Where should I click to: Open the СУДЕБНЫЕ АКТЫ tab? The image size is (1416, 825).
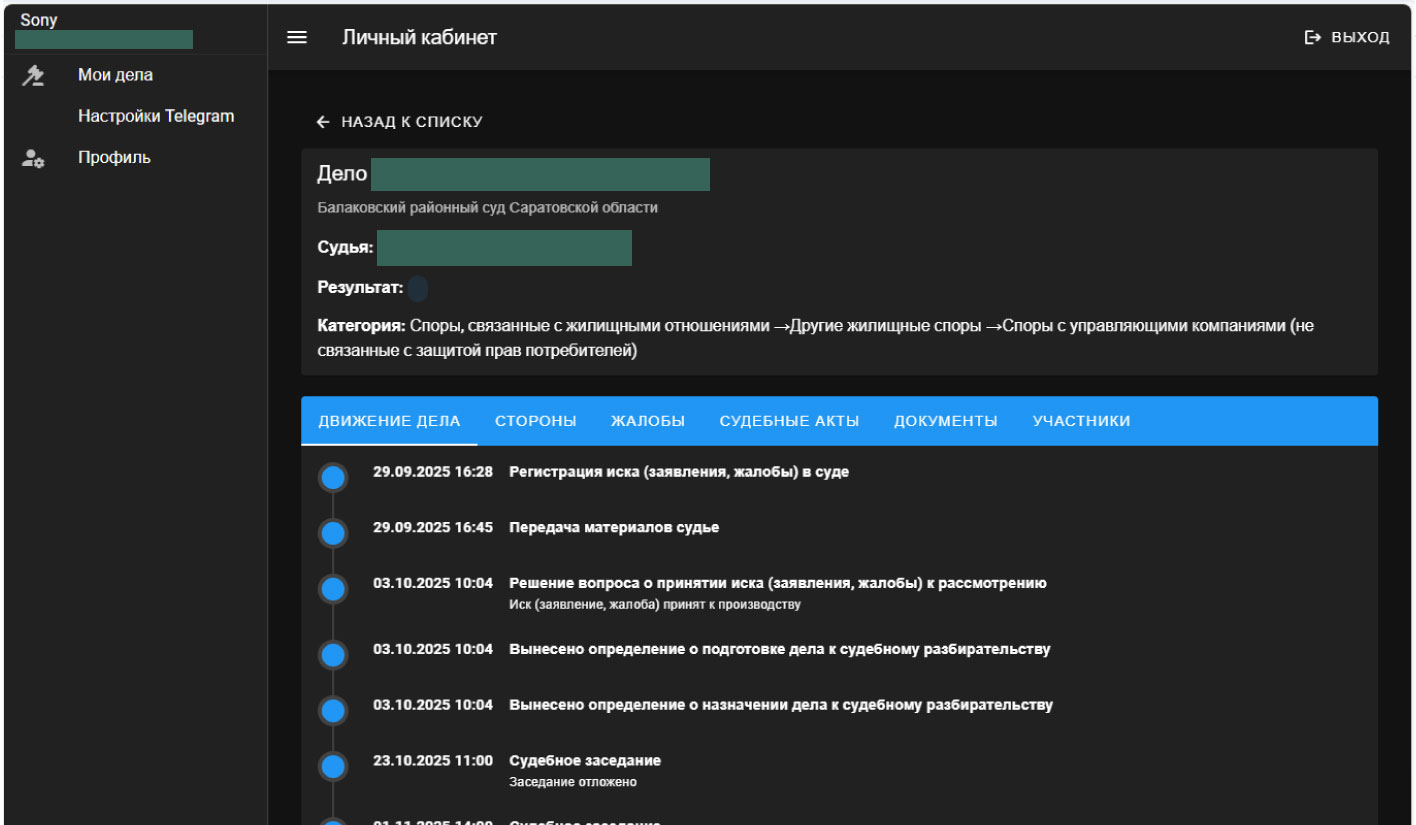[789, 421]
